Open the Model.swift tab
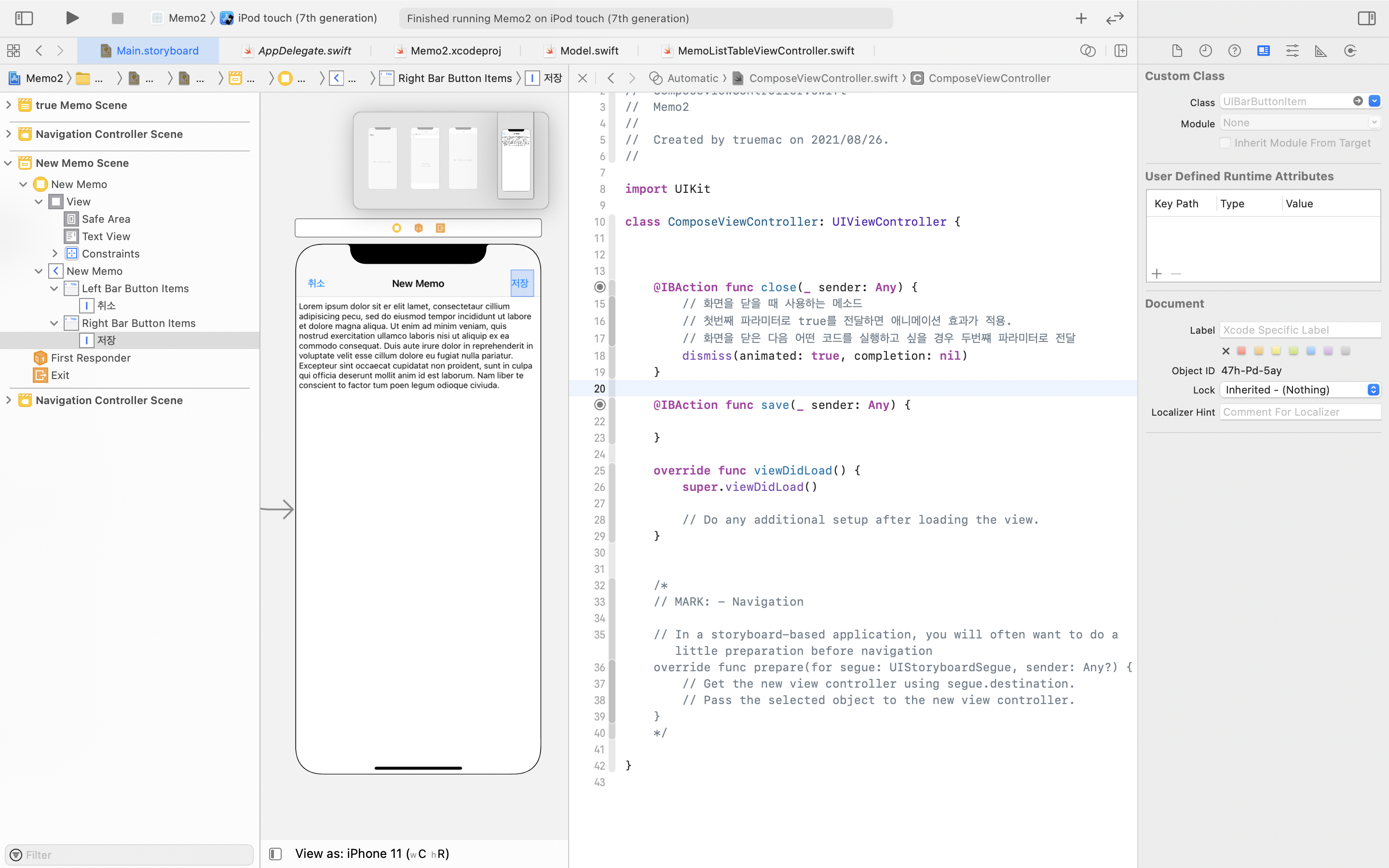 pyautogui.click(x=588, y=51)
